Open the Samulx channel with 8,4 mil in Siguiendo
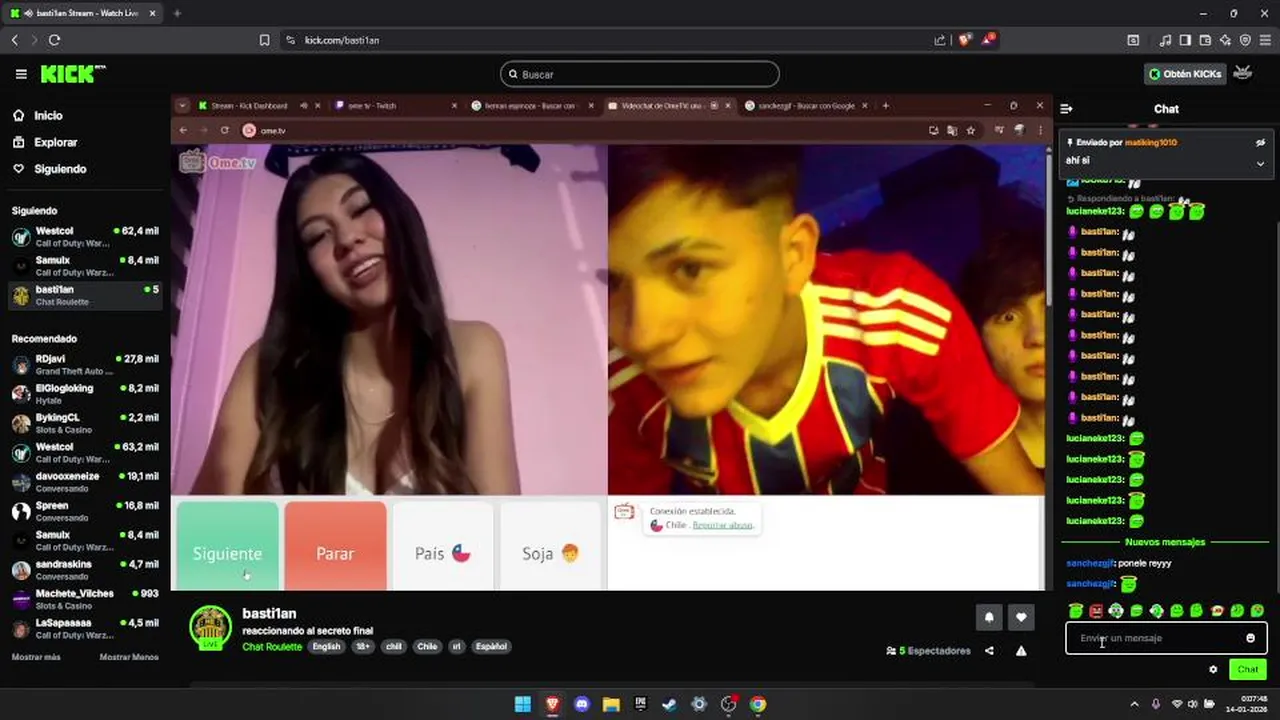Screen dimensions: 1280x720 [85, 265]
